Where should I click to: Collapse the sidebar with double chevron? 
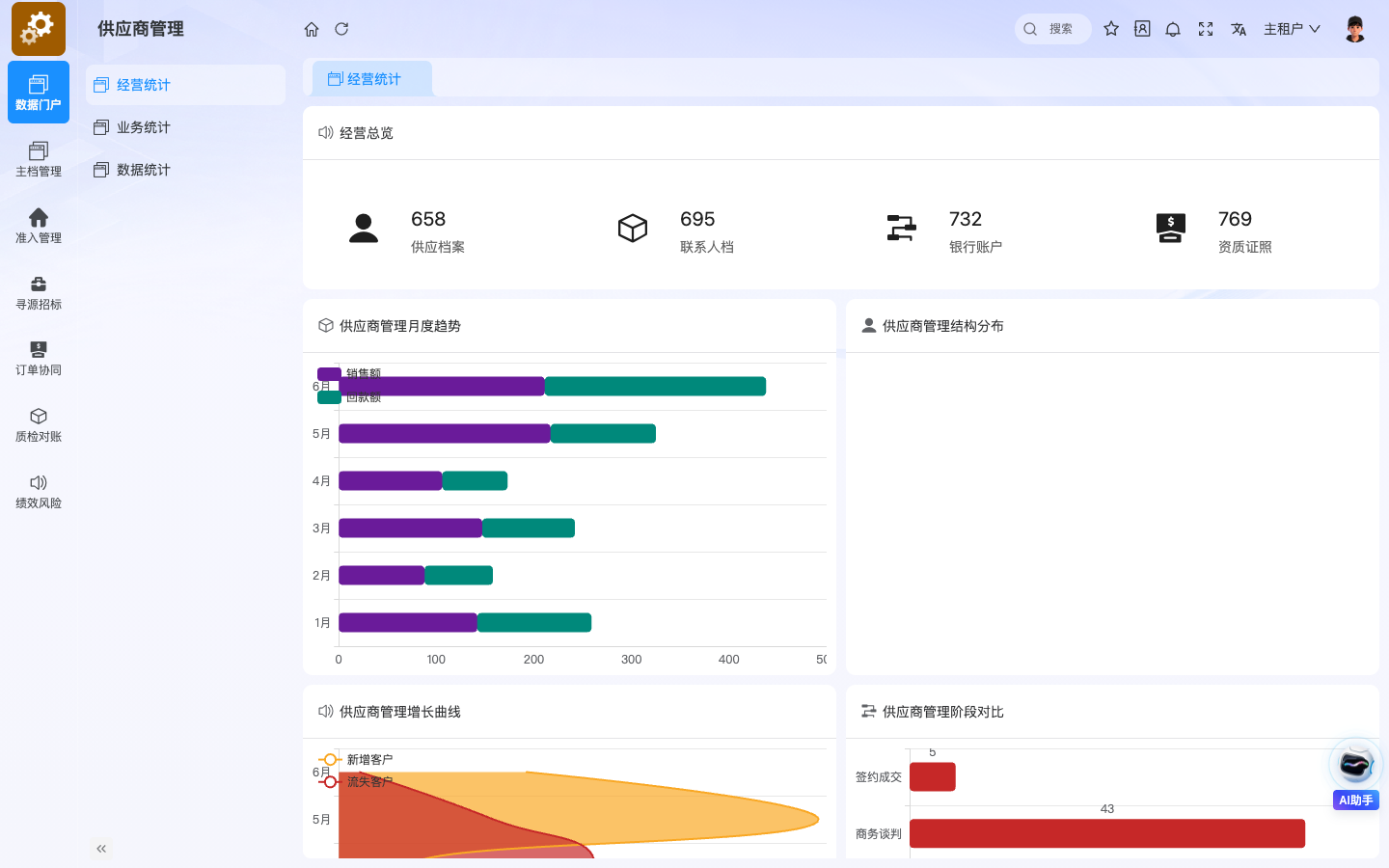coord(101,849)
